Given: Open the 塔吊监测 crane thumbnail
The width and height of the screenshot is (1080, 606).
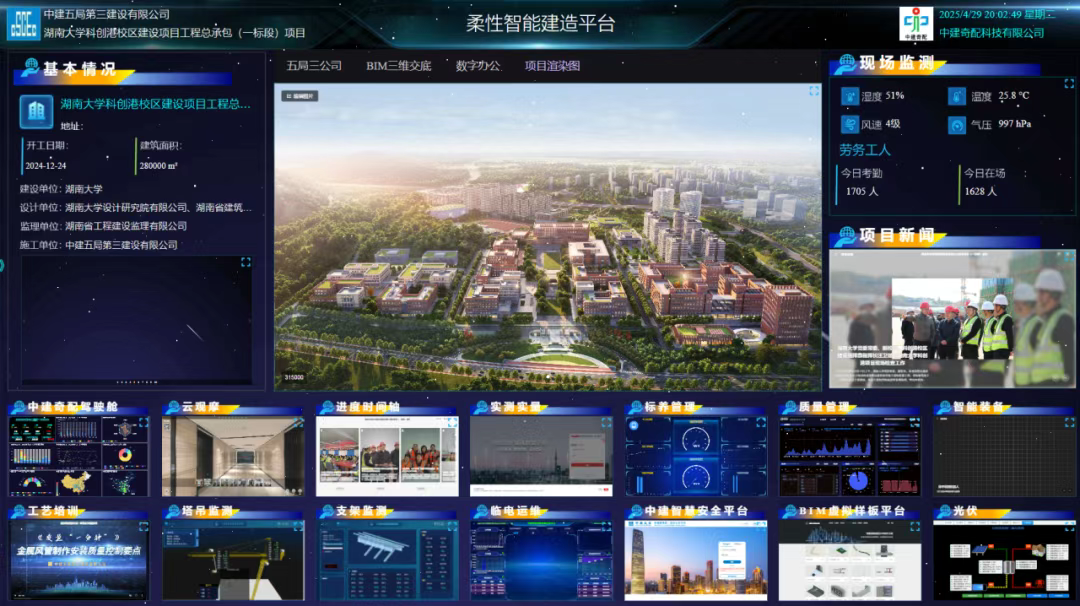Looking at the screenshot, I should click(233, 560).
